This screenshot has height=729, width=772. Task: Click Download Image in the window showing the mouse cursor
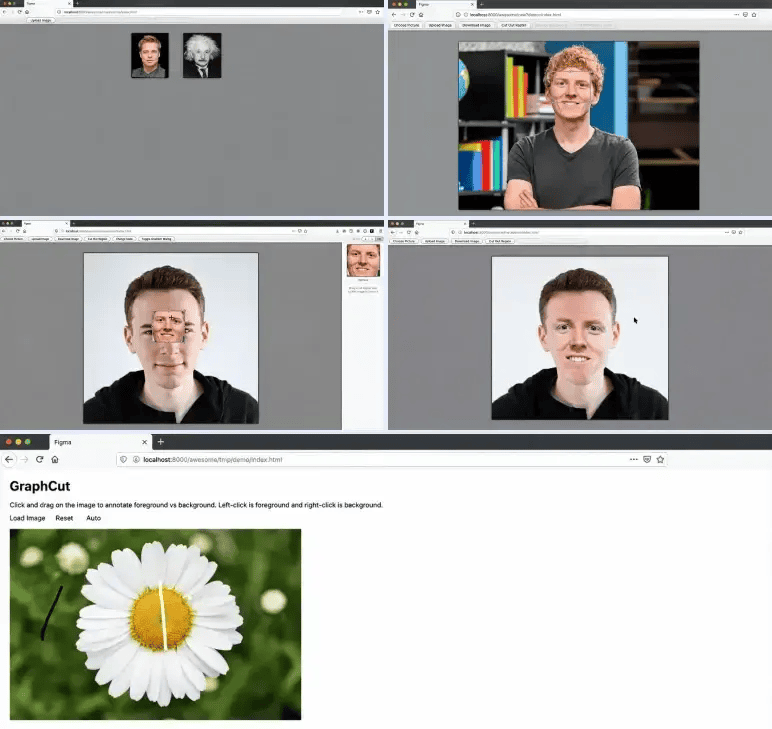point(467,241)
